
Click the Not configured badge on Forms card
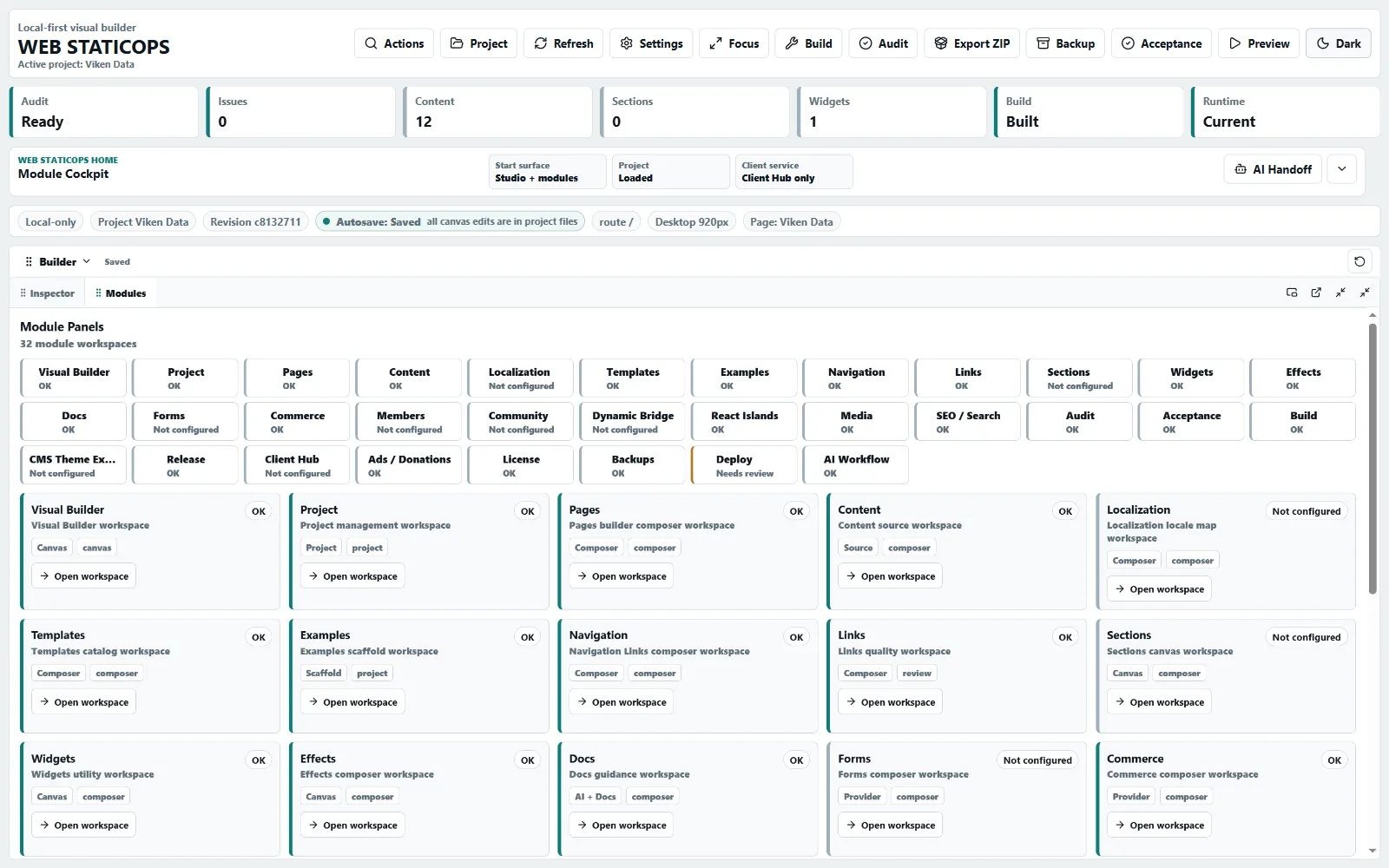(x=1037, y=760)
